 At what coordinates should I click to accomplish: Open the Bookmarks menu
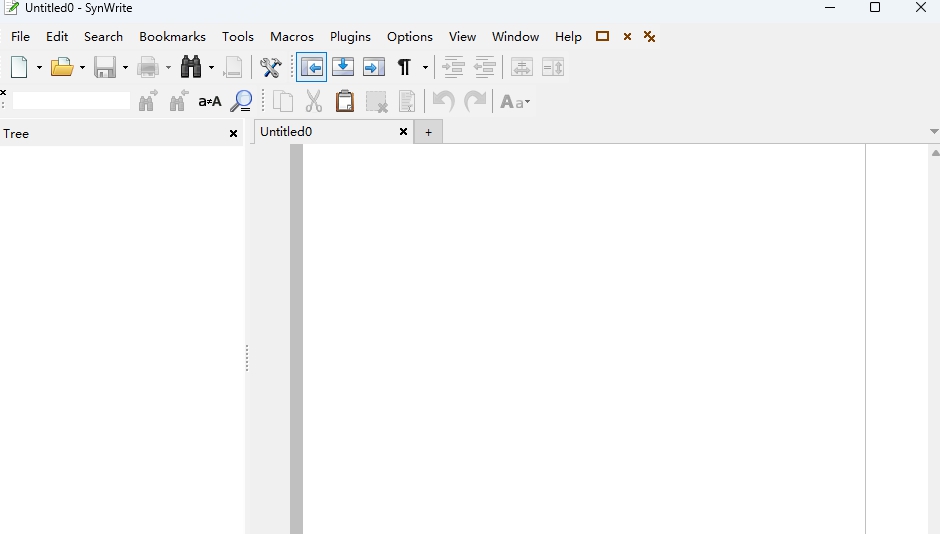pyautogui.click(x=173, y=37)
